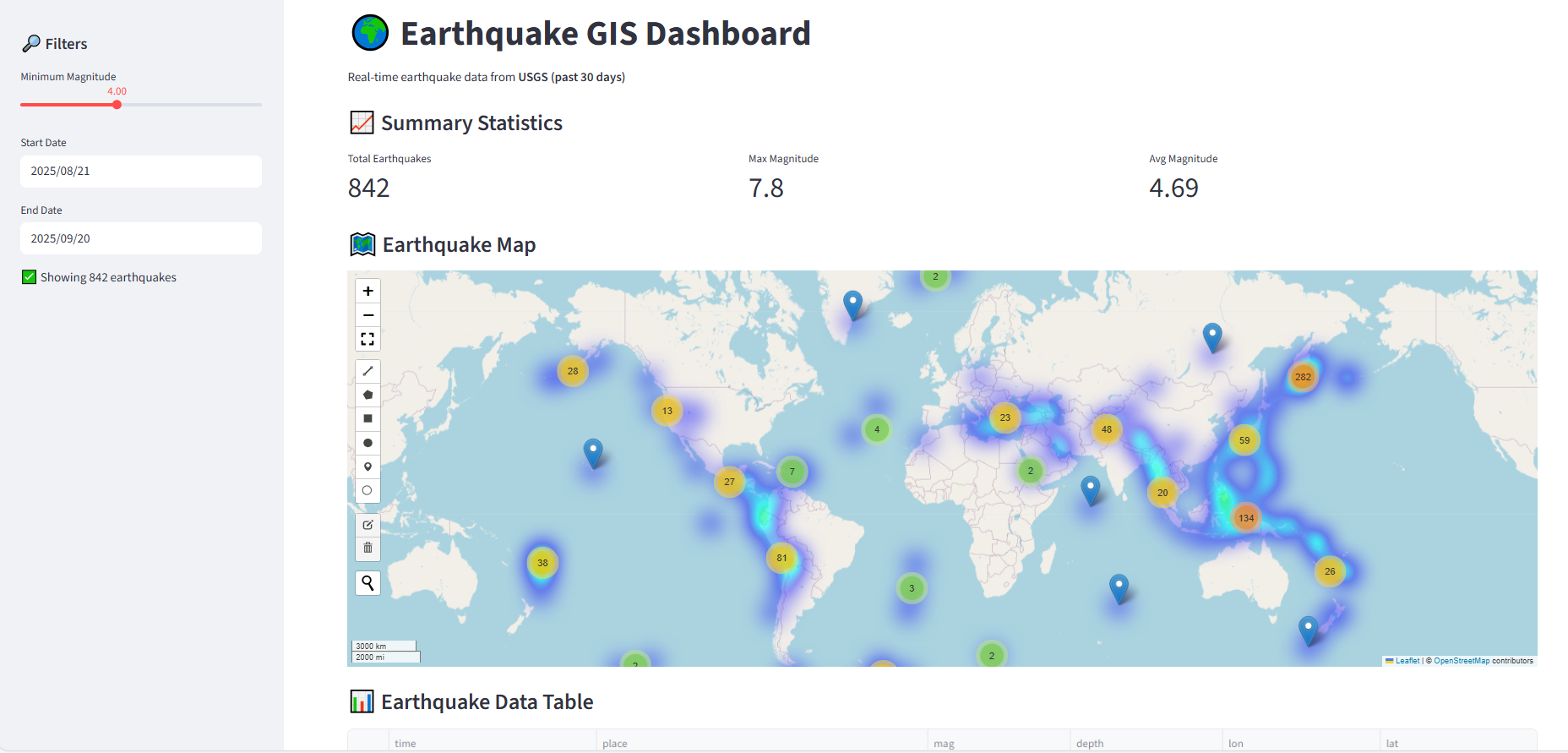Click the Total Earthquakes value 842
Viewport: 1568px width, 753px height.
pos(369,188)
